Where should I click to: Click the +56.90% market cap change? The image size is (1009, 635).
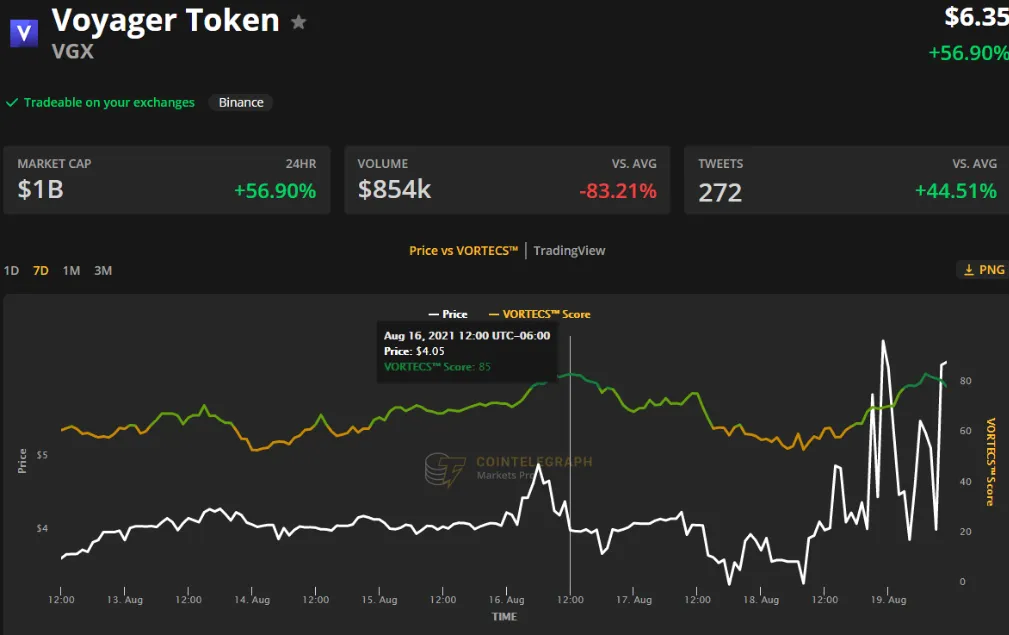coord(275,191)
